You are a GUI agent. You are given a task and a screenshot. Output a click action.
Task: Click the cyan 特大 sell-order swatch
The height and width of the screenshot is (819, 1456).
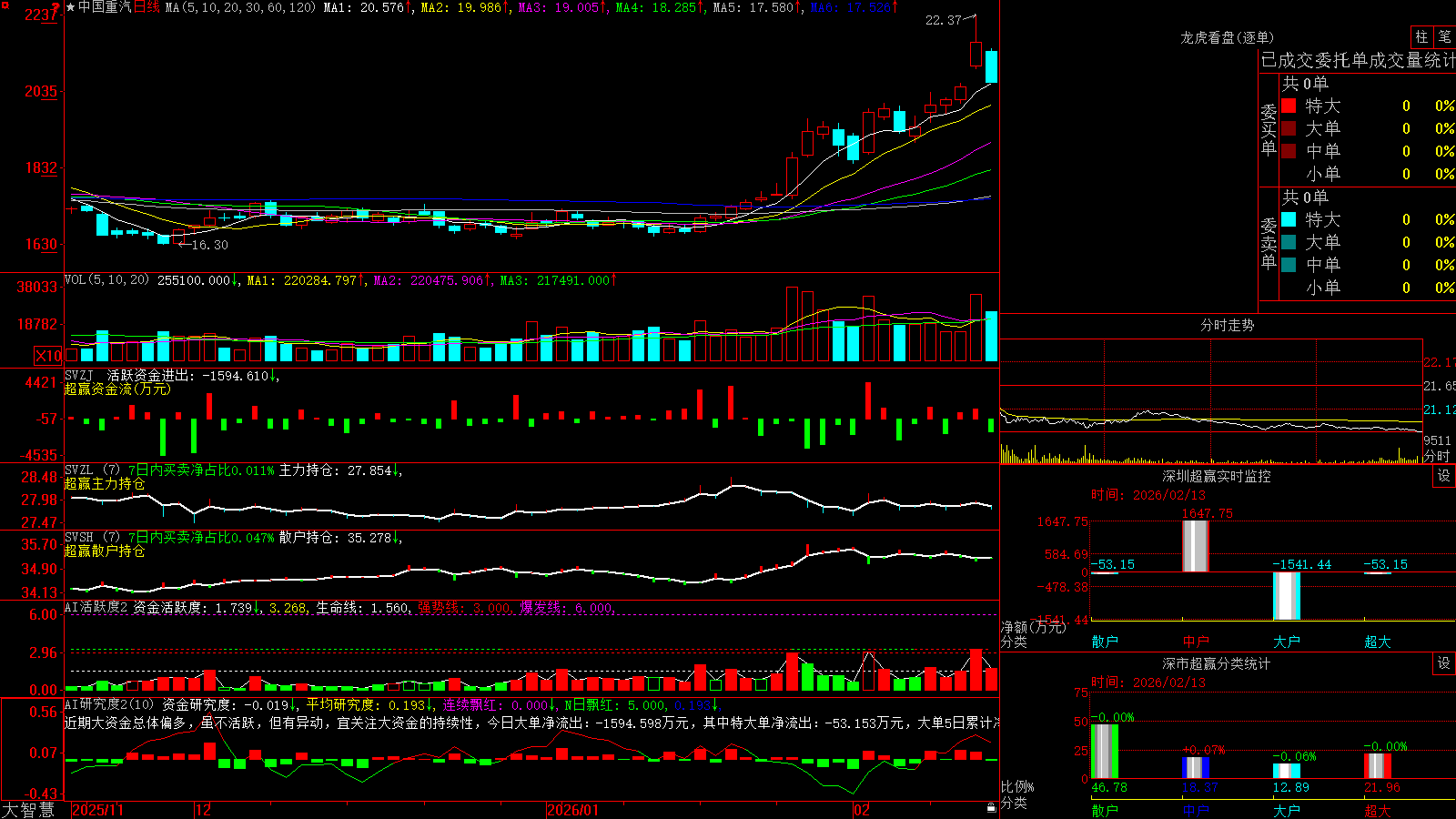point(1289,219)
